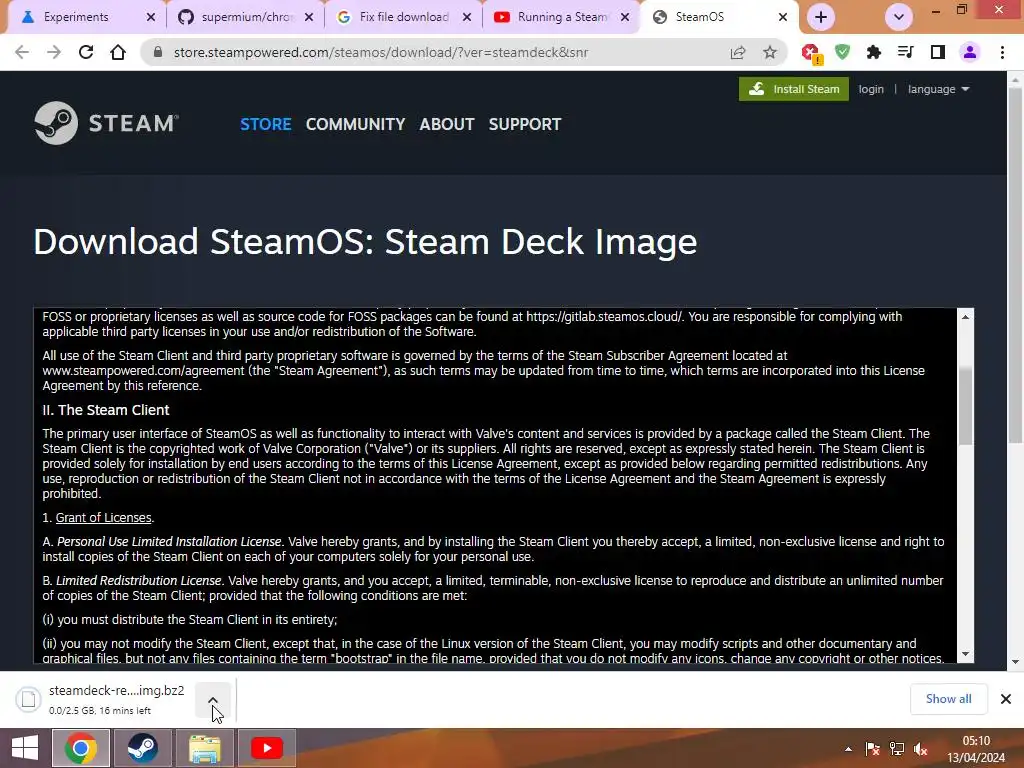Click the browser forward arrow

click(54, 52)
